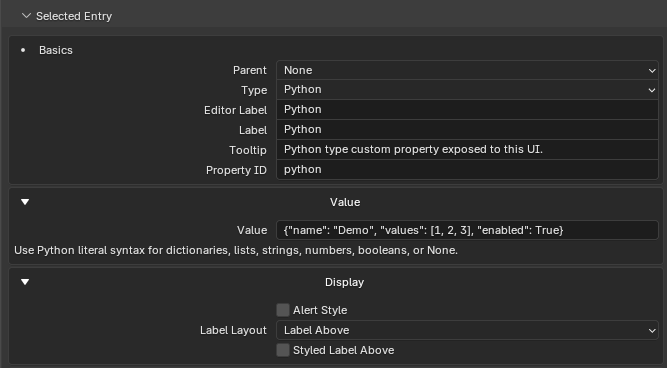Edit the Label text field
Screen dimensions: 667x368
[467, 130]
